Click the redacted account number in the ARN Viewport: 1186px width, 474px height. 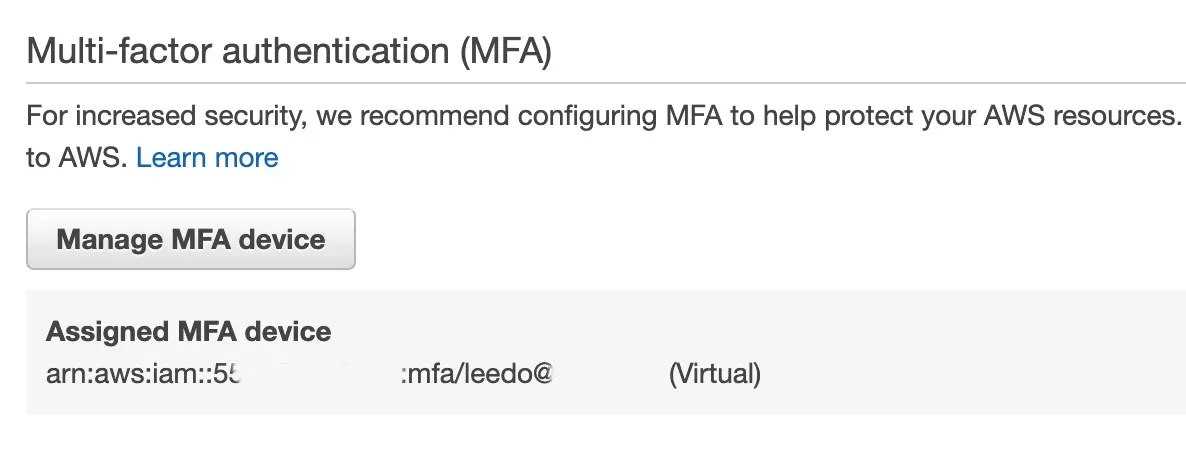(320, 375)
